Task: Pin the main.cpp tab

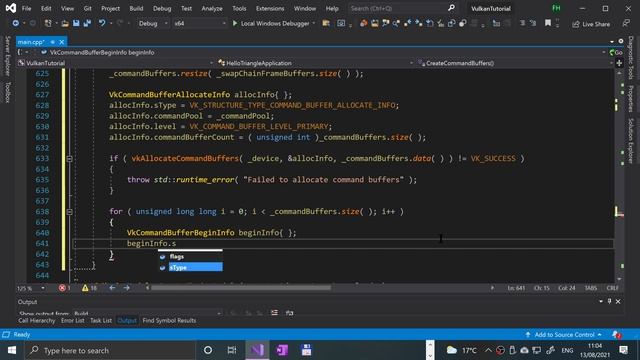Action: tap(53, 42)
